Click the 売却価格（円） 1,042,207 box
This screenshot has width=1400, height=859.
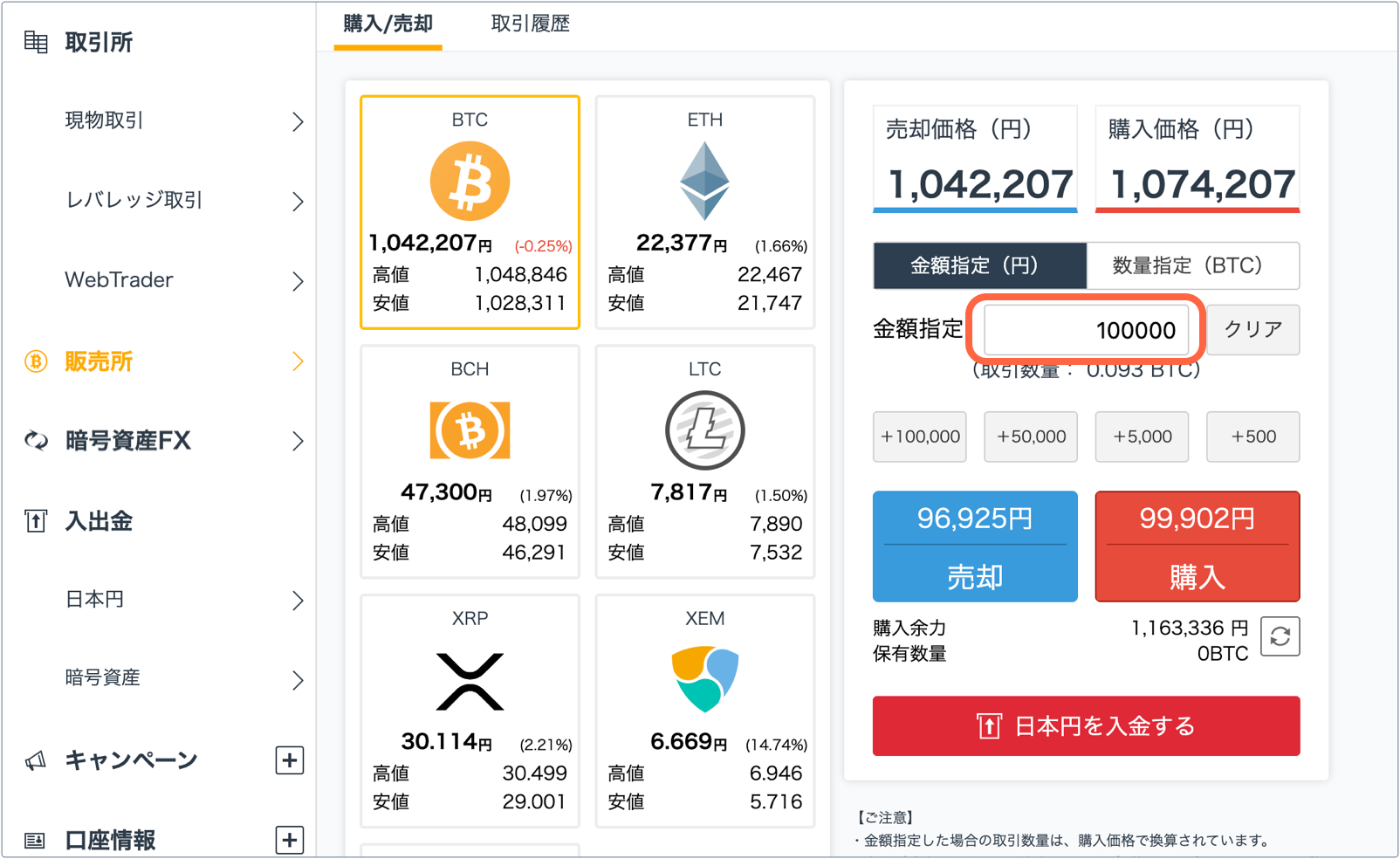pos(975,159)
